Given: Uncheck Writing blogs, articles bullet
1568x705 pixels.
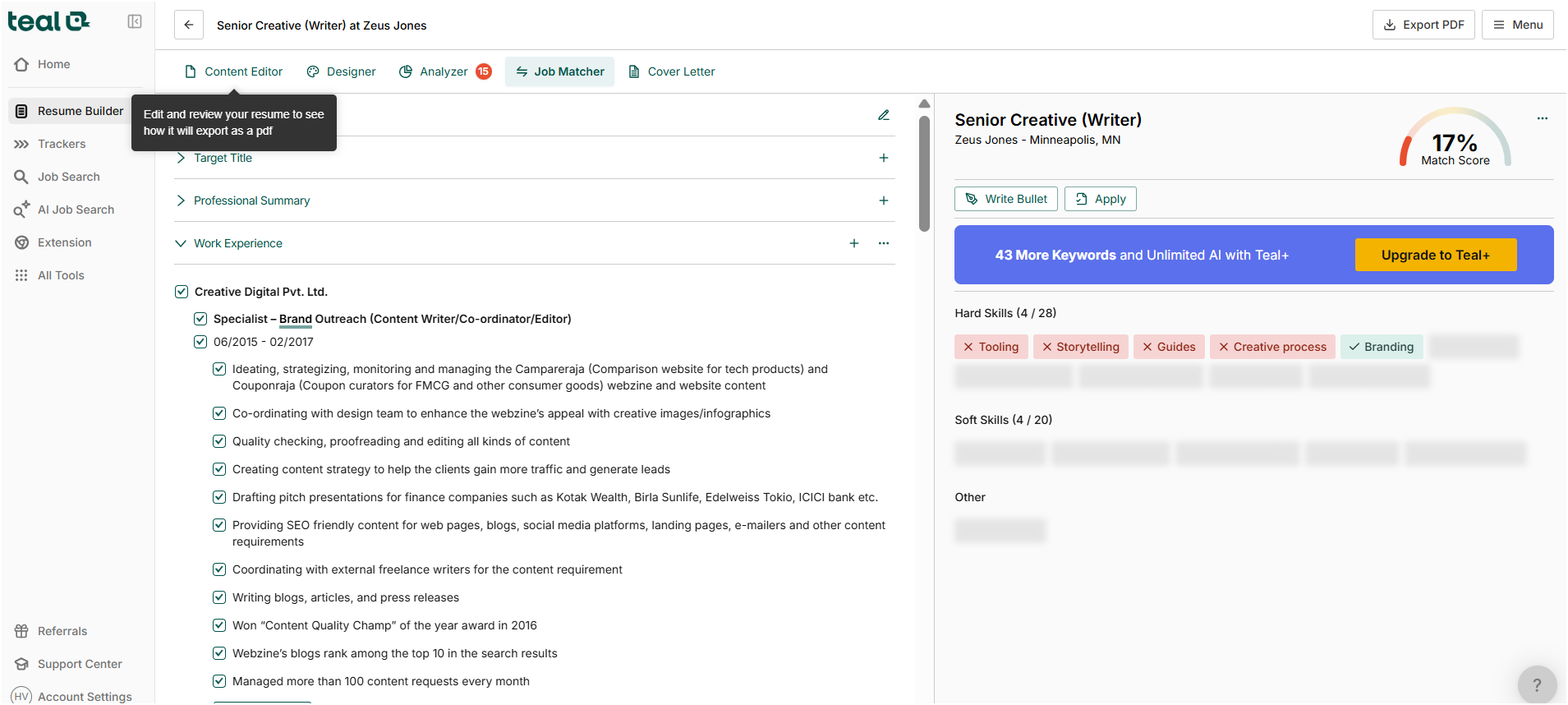Looking at the screenshot, I should tap(219, 597).
